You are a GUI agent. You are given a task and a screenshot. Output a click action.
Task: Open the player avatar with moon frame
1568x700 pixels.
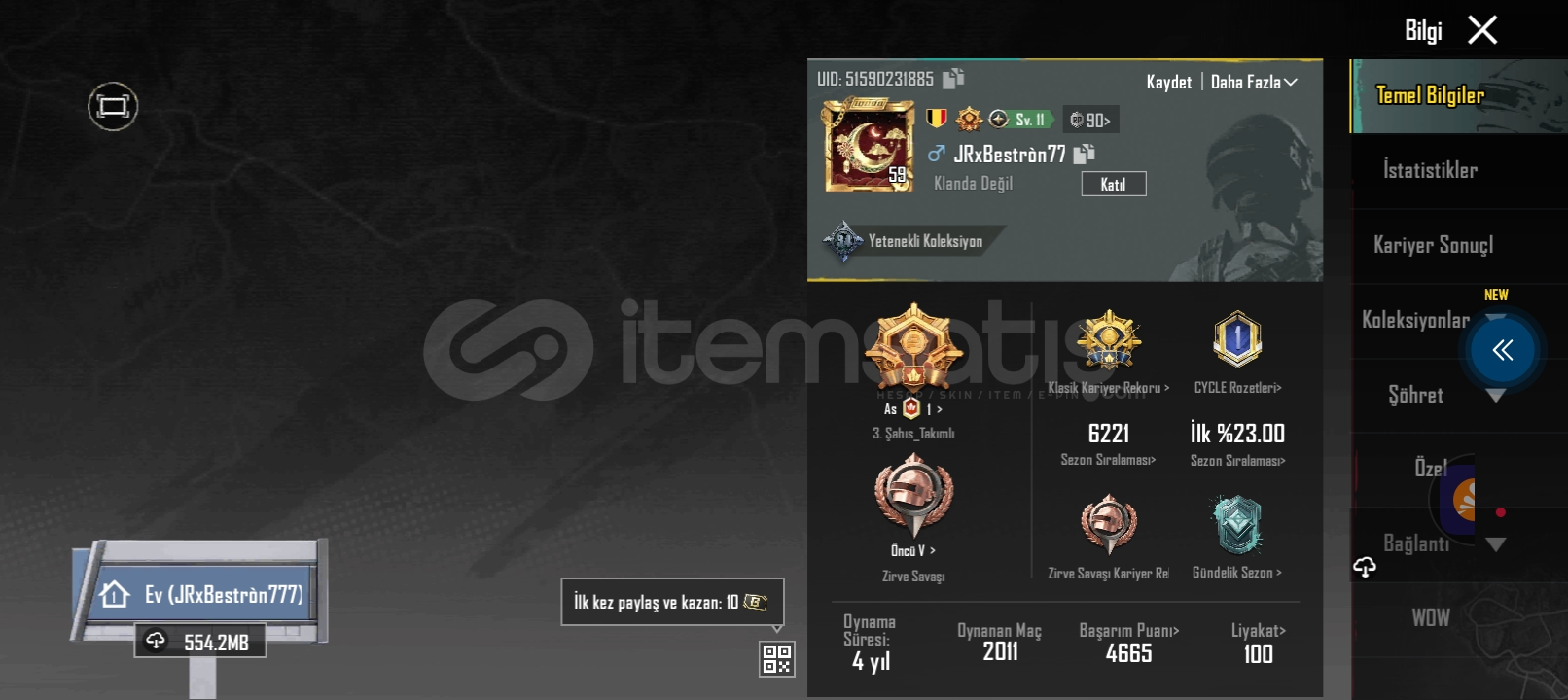click(x=869, y=146)
